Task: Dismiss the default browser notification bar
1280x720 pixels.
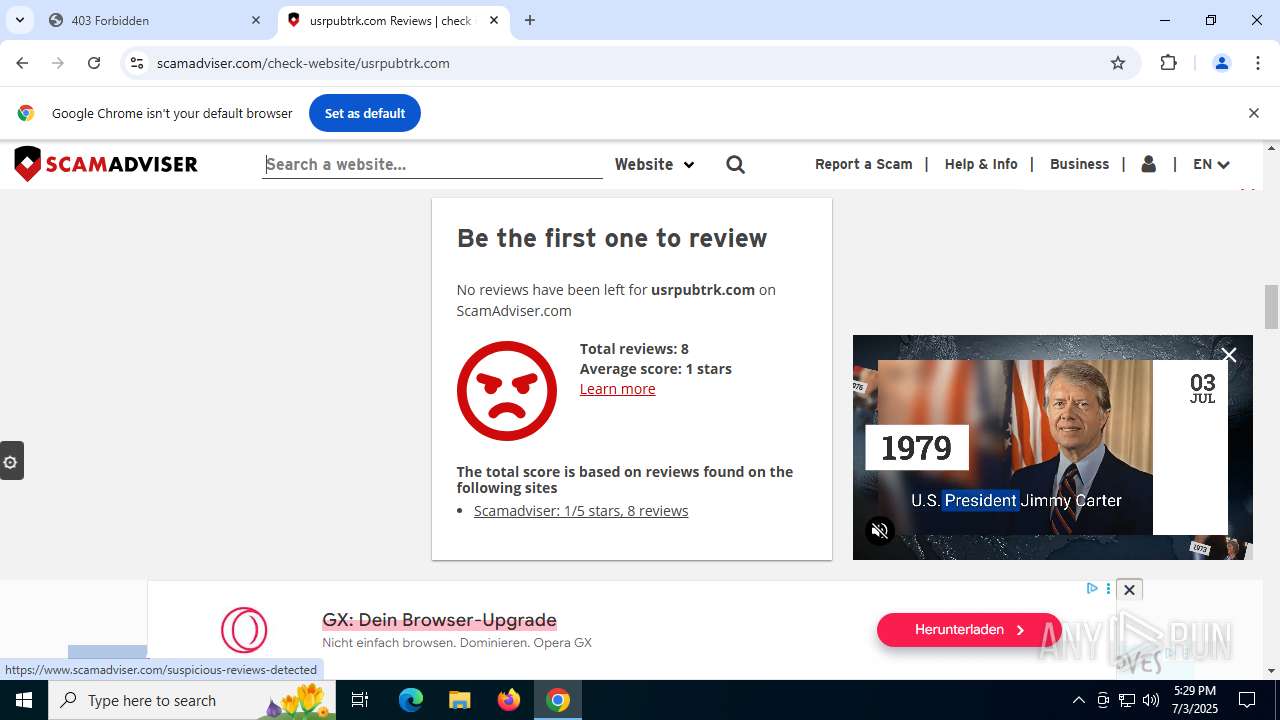Action: pos(1253,113)
